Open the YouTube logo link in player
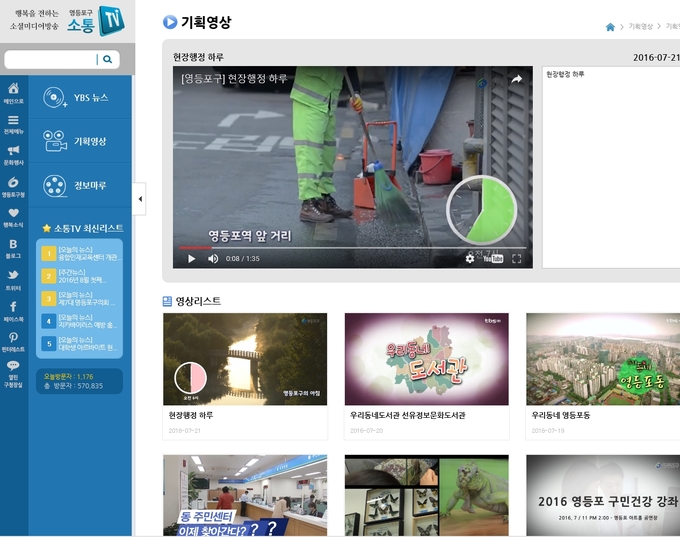 493,258
